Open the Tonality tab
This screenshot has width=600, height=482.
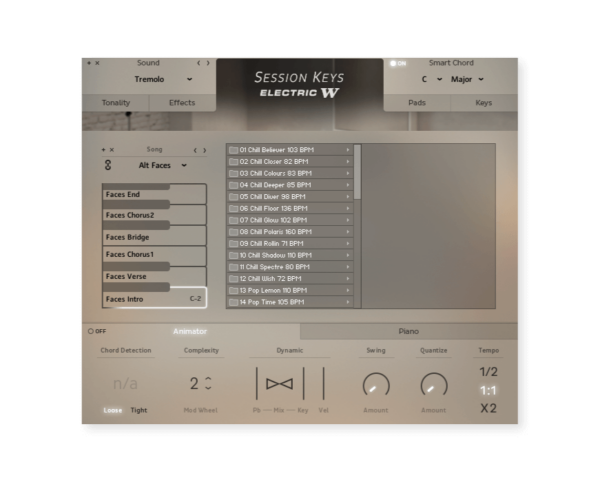click(116, 103)
